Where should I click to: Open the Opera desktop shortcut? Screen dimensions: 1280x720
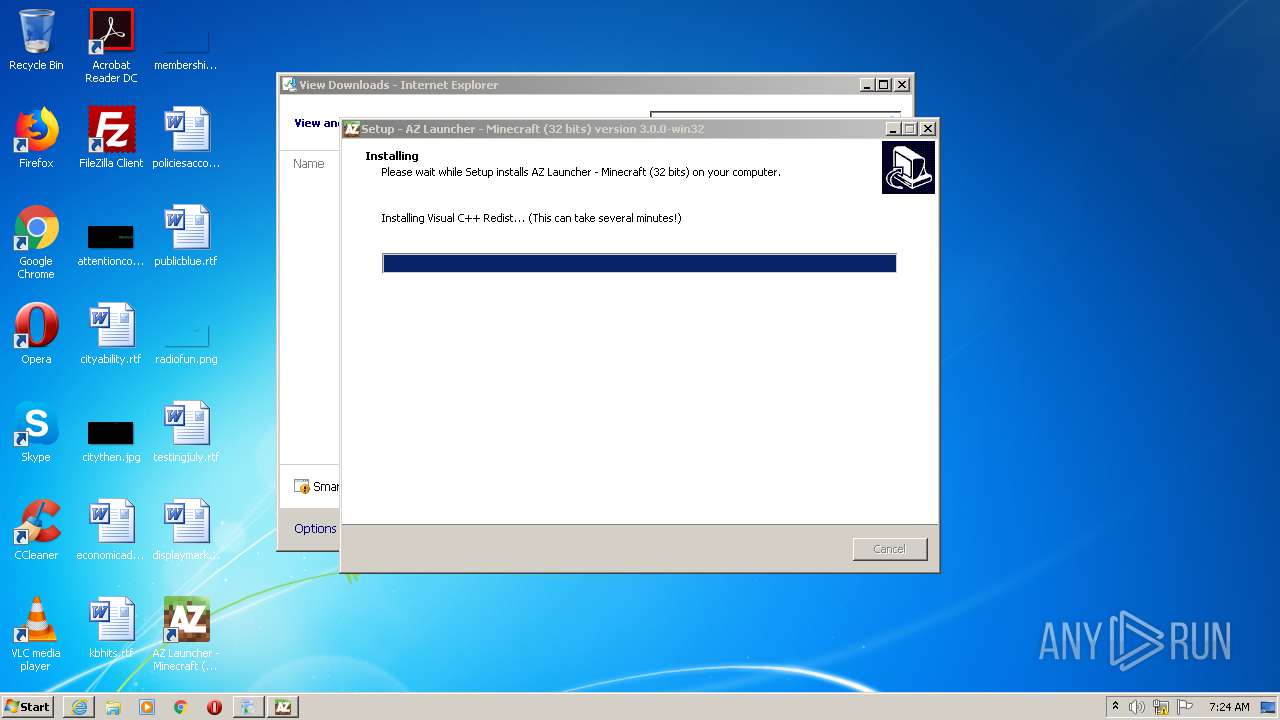(36, 334)
